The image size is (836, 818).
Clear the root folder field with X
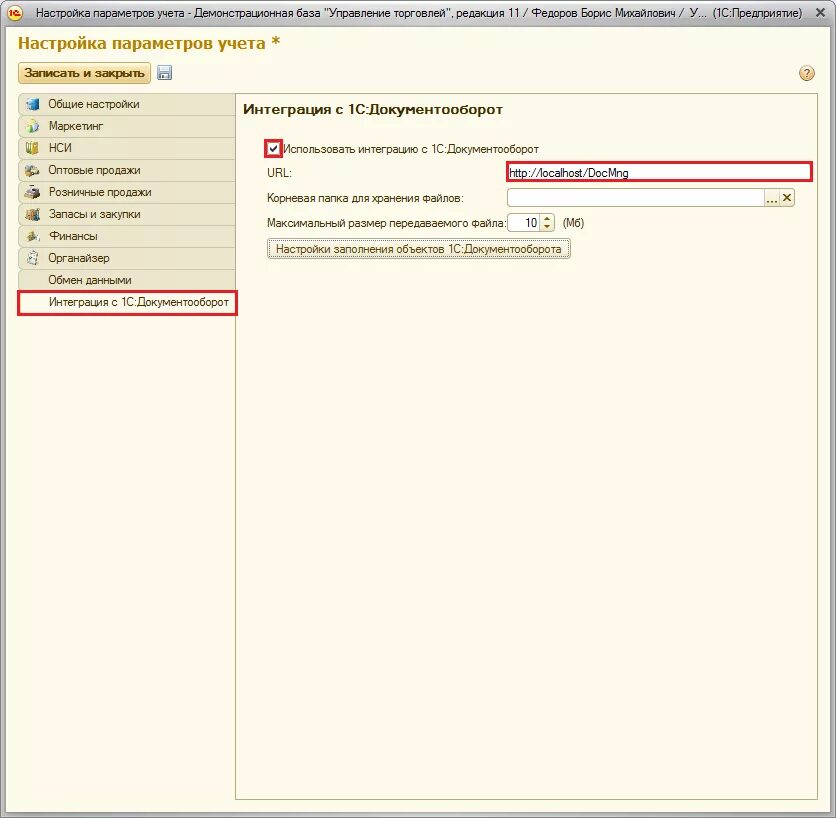[x=787, y=198]
